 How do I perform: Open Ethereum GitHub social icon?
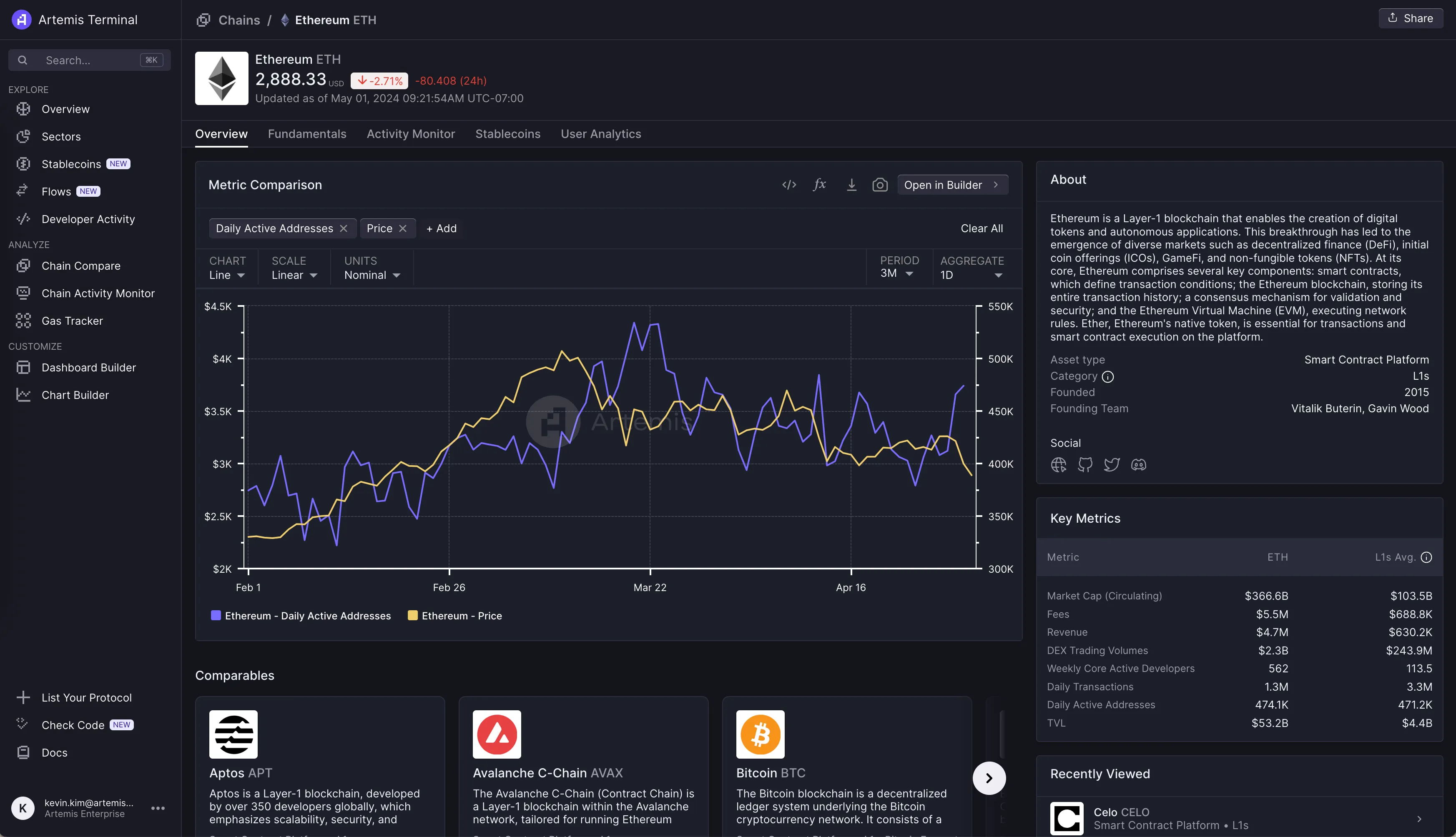tap(1085, 464)
